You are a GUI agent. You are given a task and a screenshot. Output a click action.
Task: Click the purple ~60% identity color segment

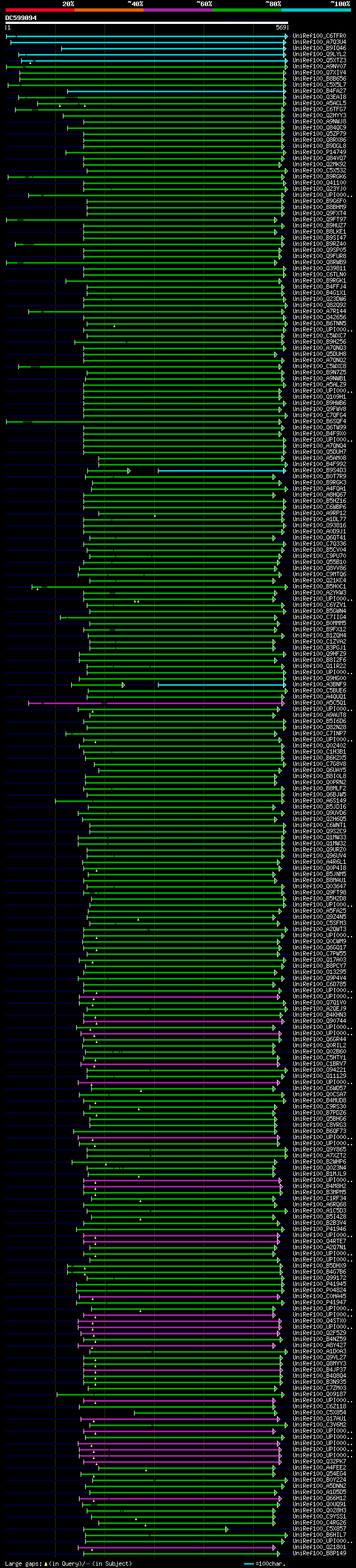pyautogui.click(x=179, y=11)
